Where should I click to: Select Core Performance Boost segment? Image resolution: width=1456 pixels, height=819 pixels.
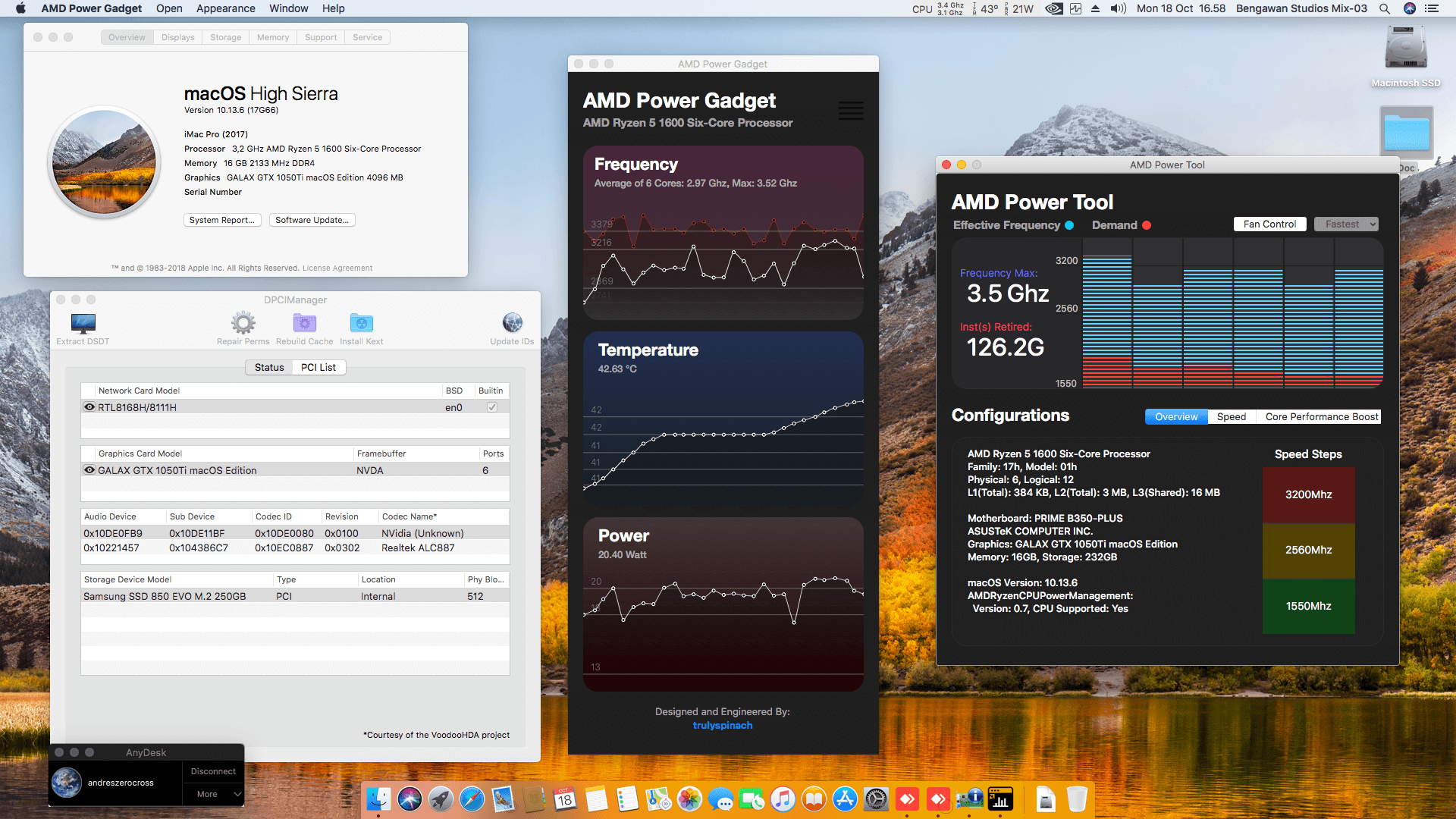pos(1321,416)
